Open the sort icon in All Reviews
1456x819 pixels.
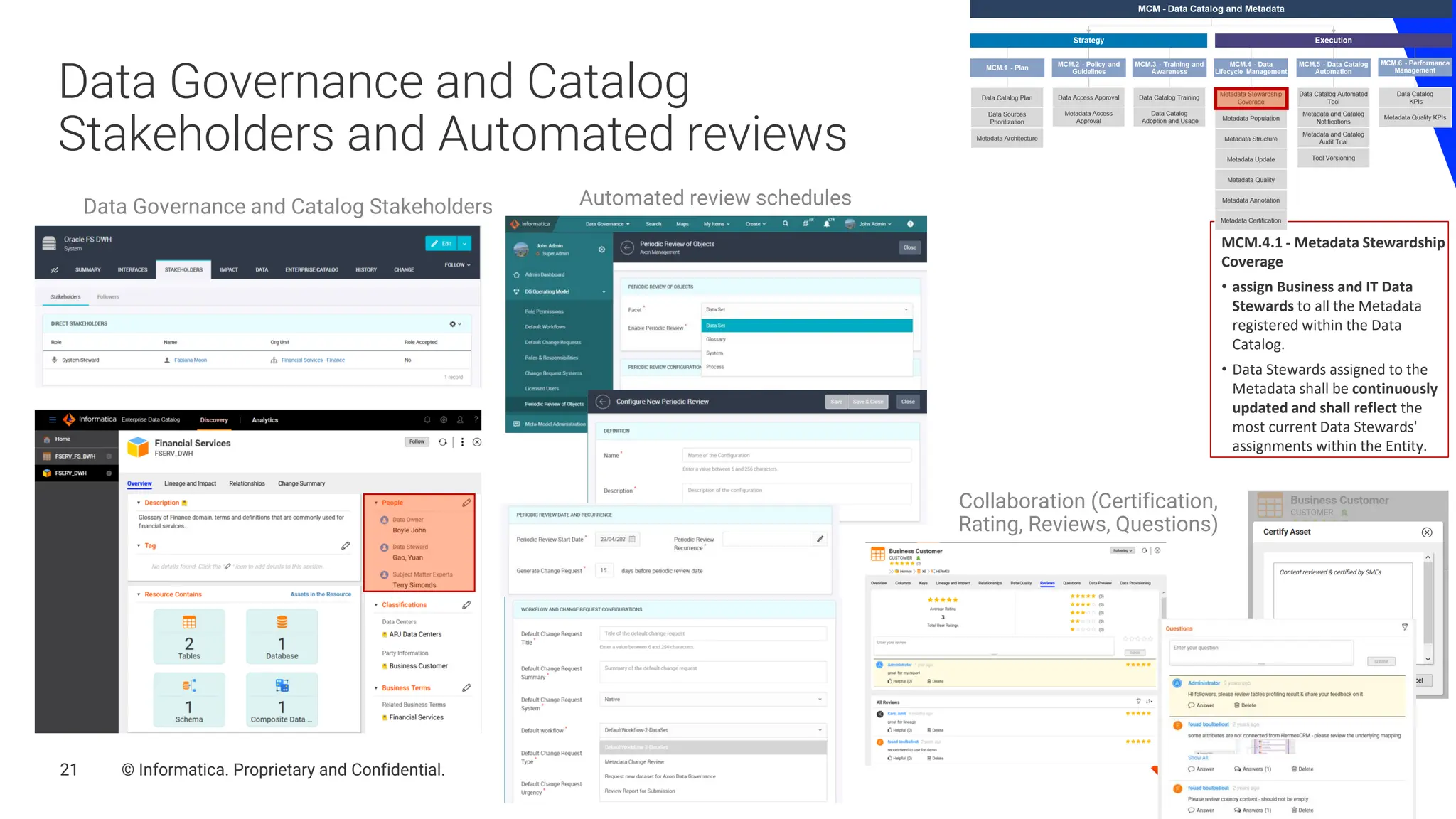coord(1149,702)
